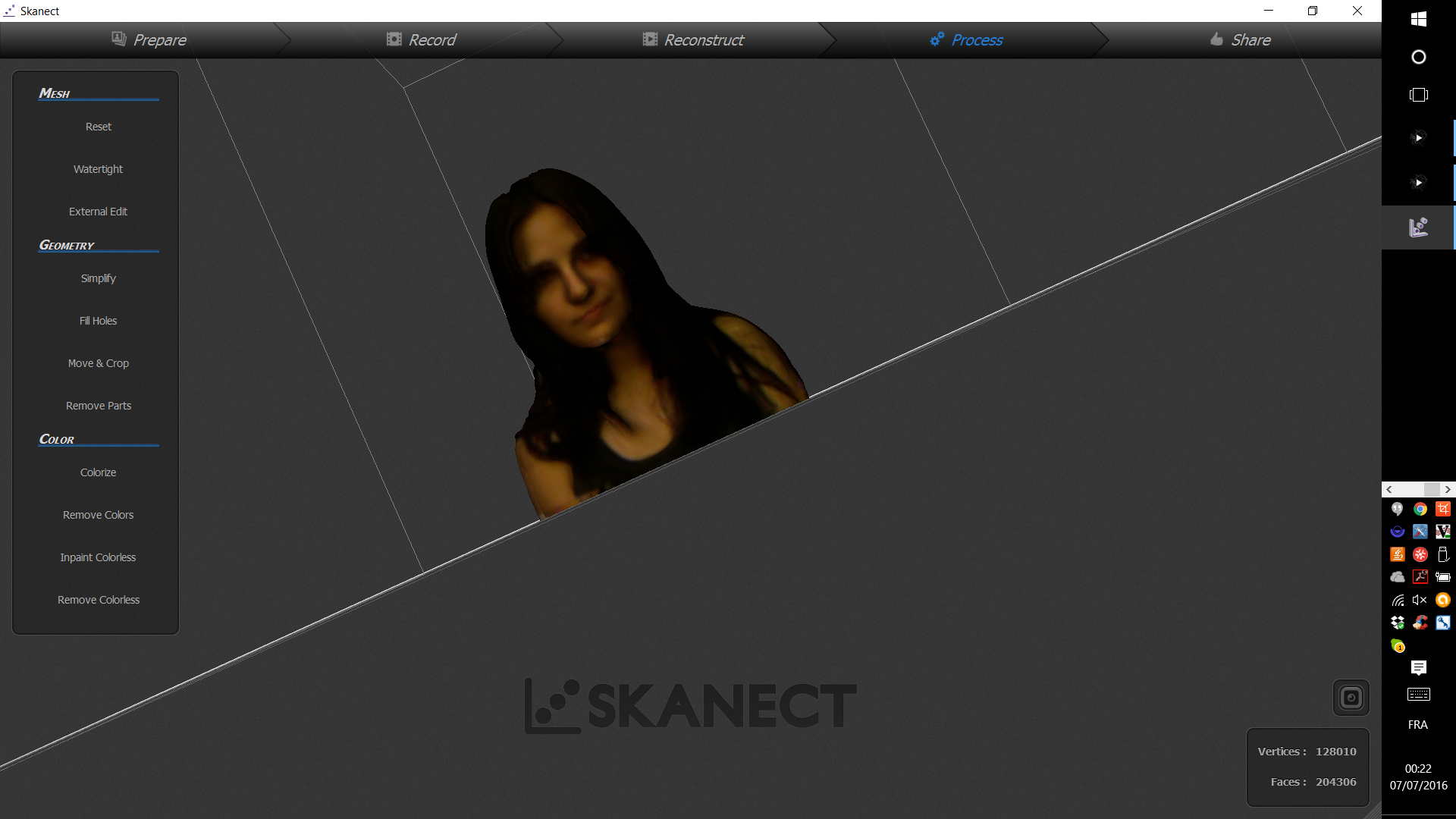Open the External Edit option
The height and width of the screenshot is (819, 1456).
[98, 212]
